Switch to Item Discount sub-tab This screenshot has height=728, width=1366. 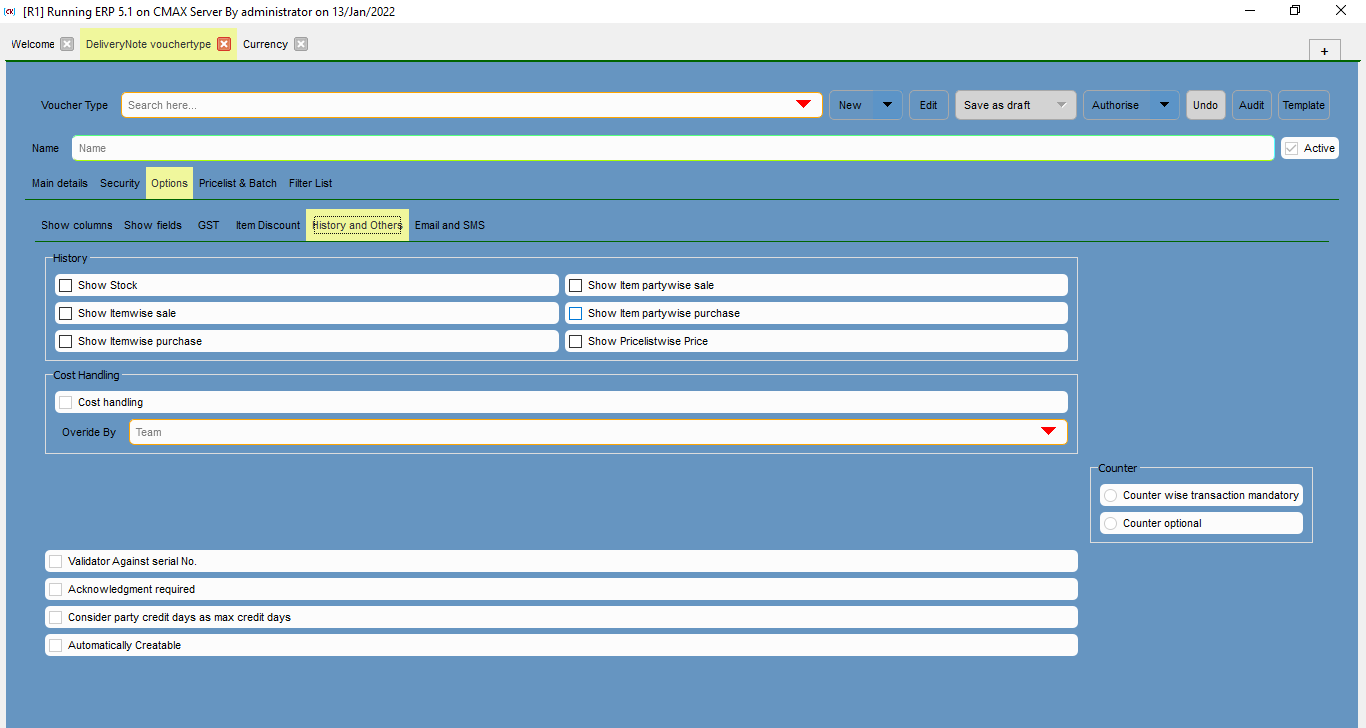point(268,225)
